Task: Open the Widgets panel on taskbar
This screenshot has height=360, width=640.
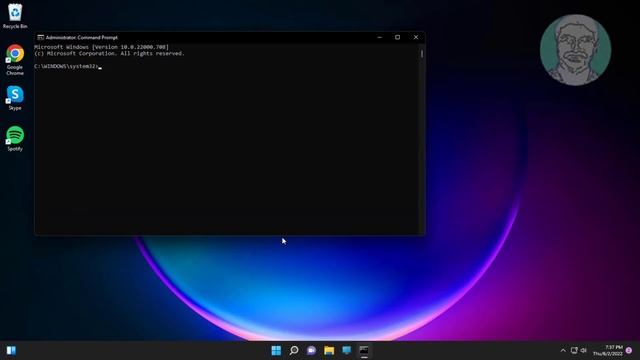Action: point(11,350)
